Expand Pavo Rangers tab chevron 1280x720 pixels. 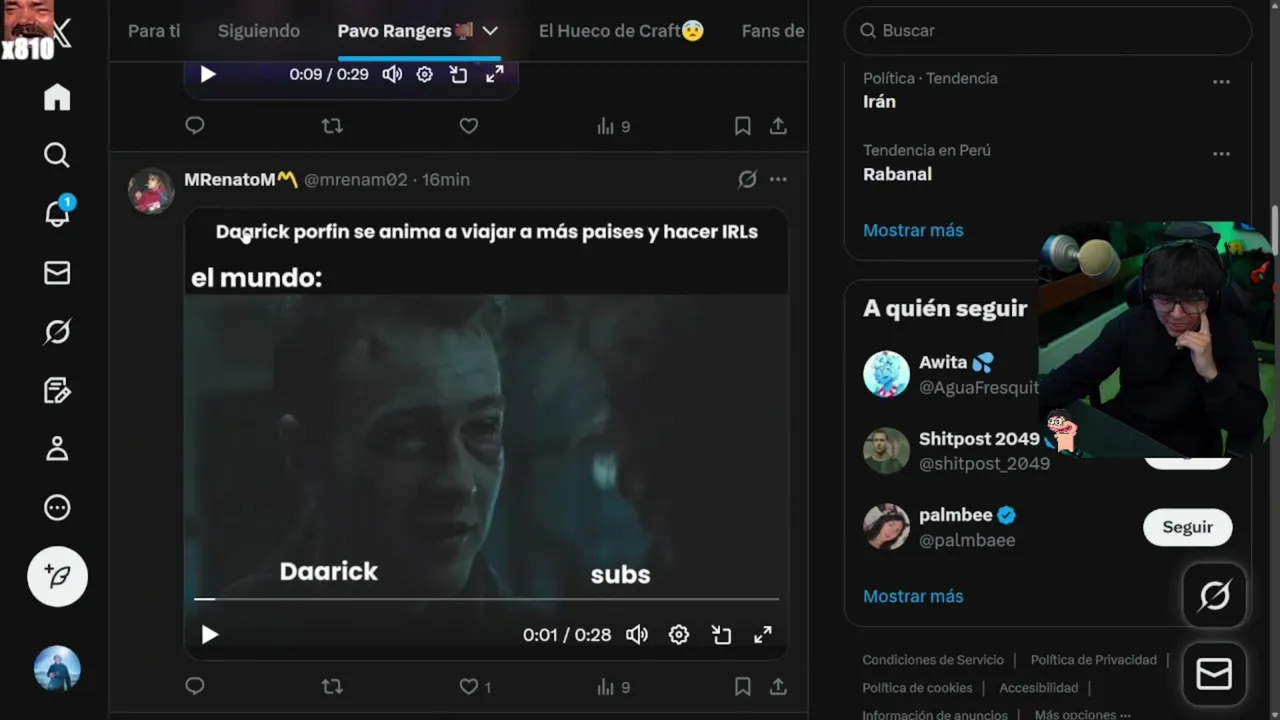pos(490,31)
